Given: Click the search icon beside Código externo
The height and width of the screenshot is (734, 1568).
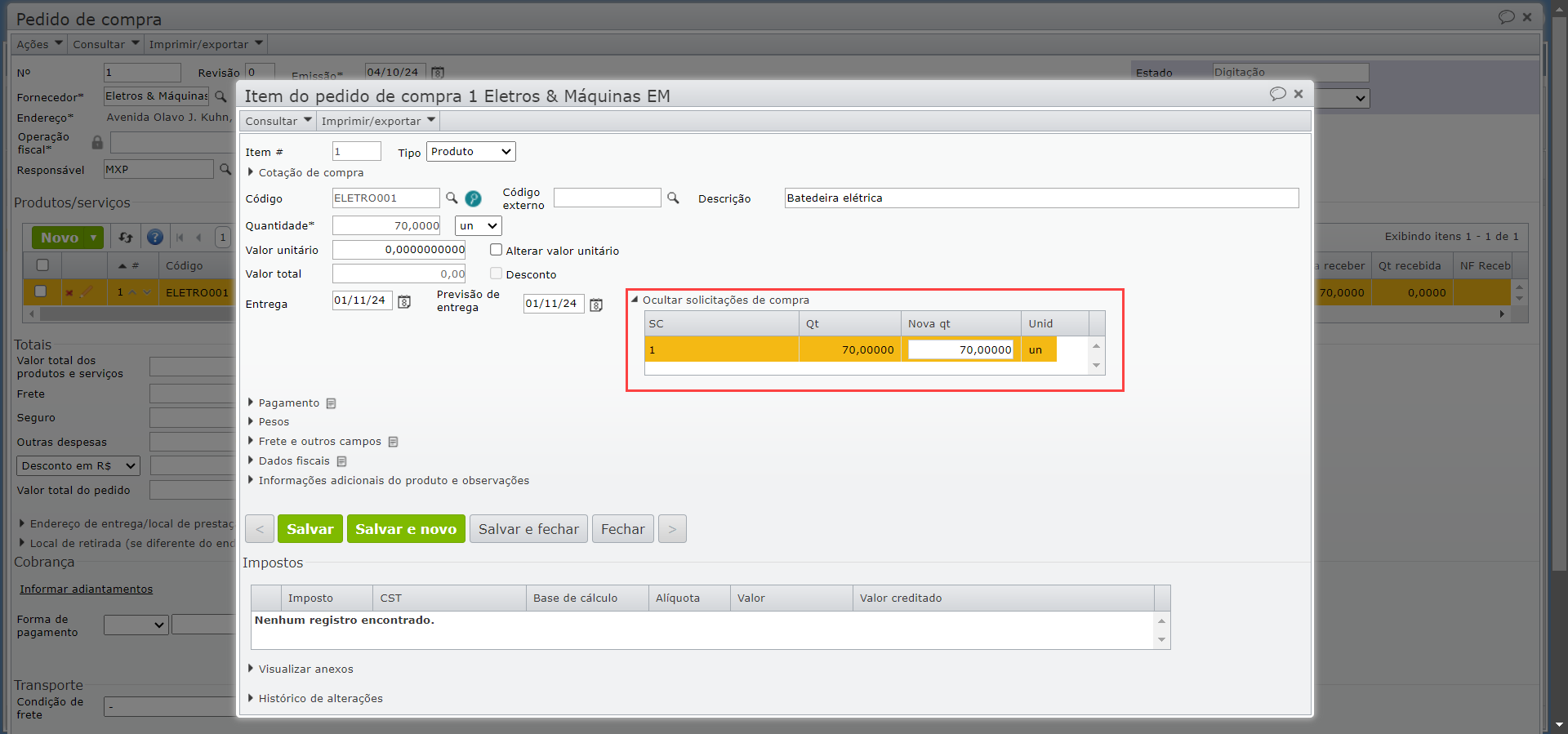Looking at the screenshot, I should 673,198.
